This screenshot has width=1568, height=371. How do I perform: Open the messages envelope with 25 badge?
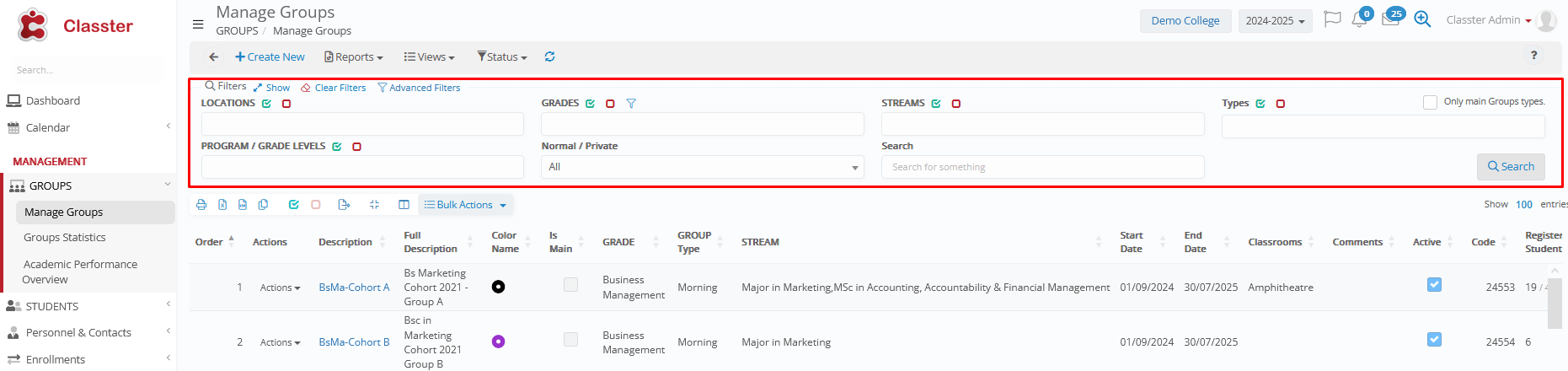1390,19
